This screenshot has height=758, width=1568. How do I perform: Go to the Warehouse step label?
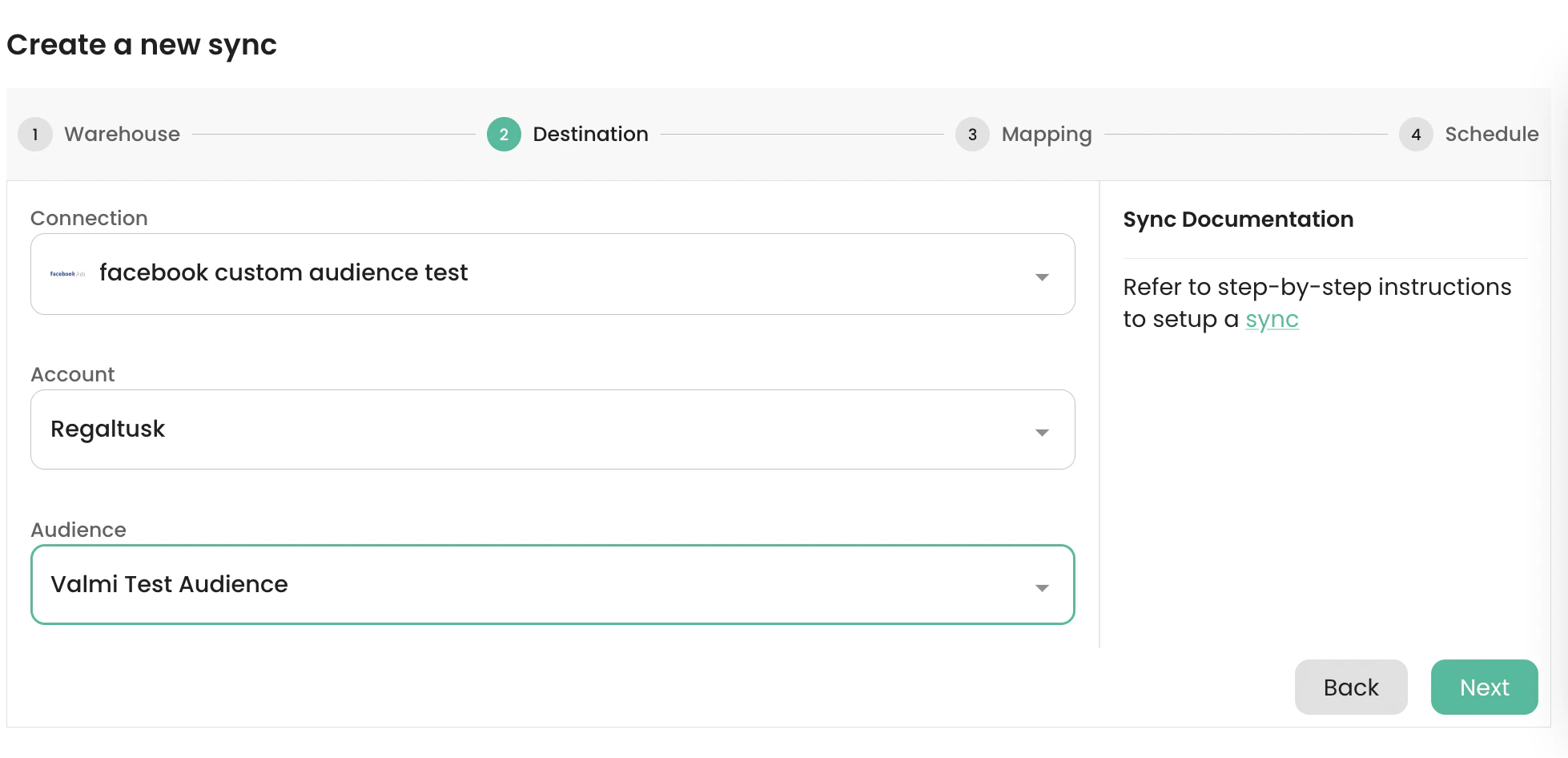[122, 135]
